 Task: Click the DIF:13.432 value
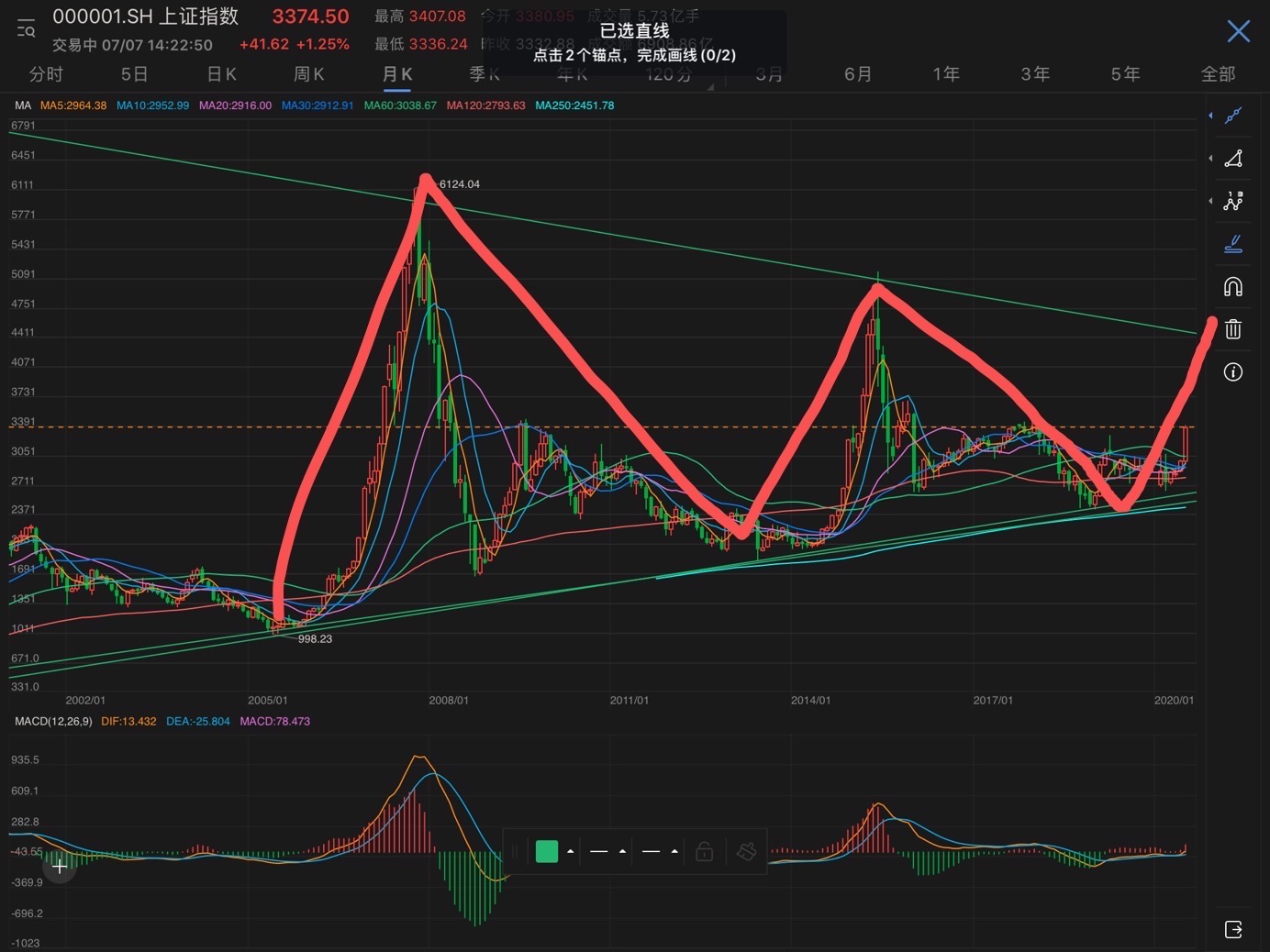[128, 722]
